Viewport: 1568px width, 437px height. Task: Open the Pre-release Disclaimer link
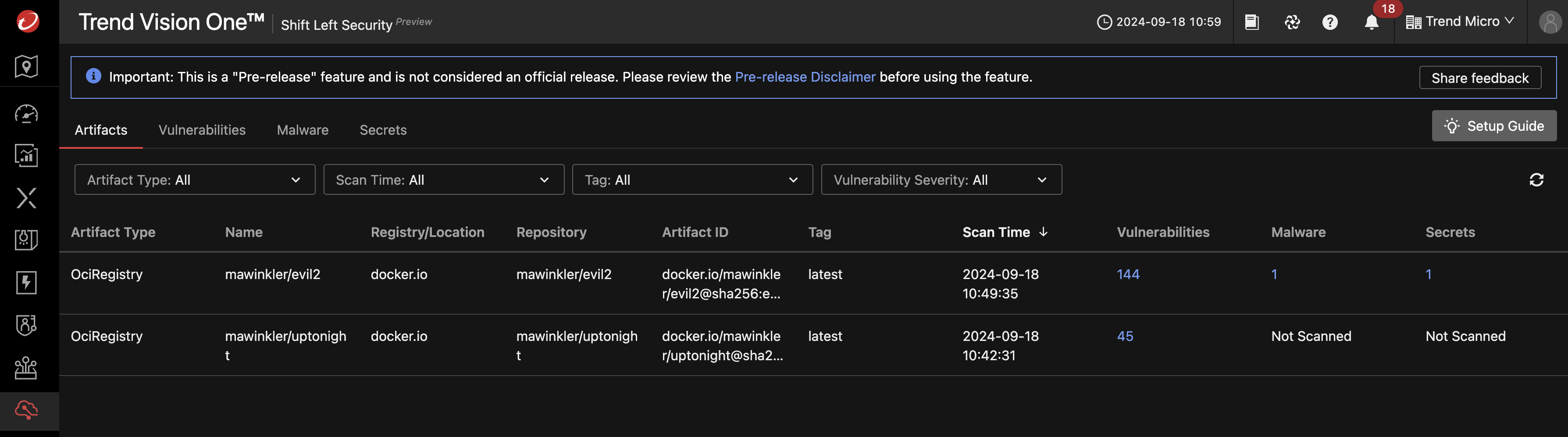click(805, 77)
